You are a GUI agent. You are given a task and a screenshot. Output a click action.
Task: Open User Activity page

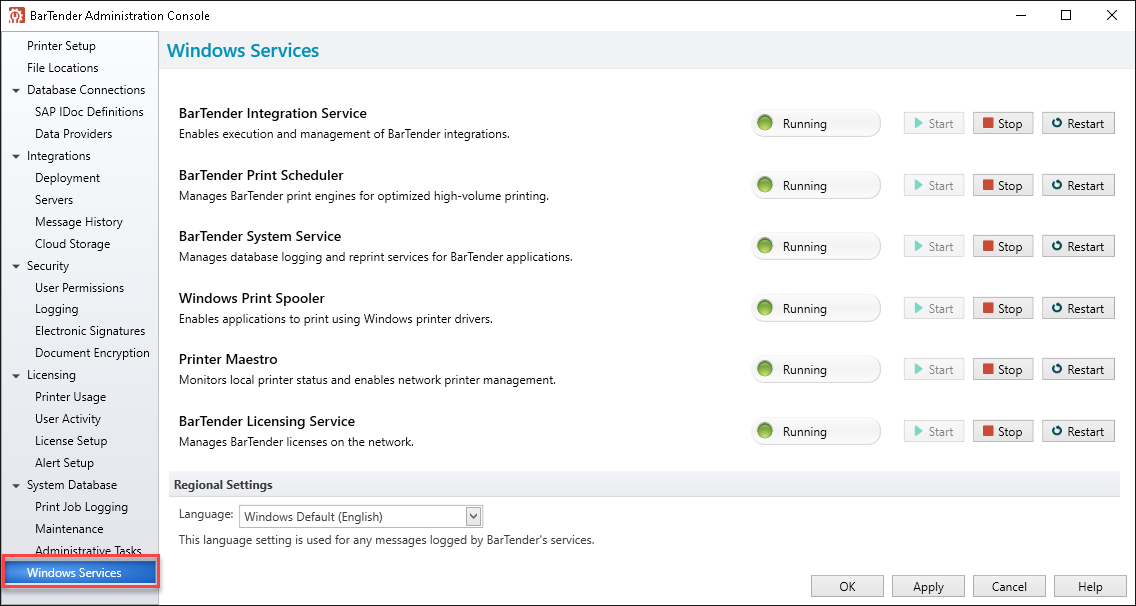pos(68,419)
